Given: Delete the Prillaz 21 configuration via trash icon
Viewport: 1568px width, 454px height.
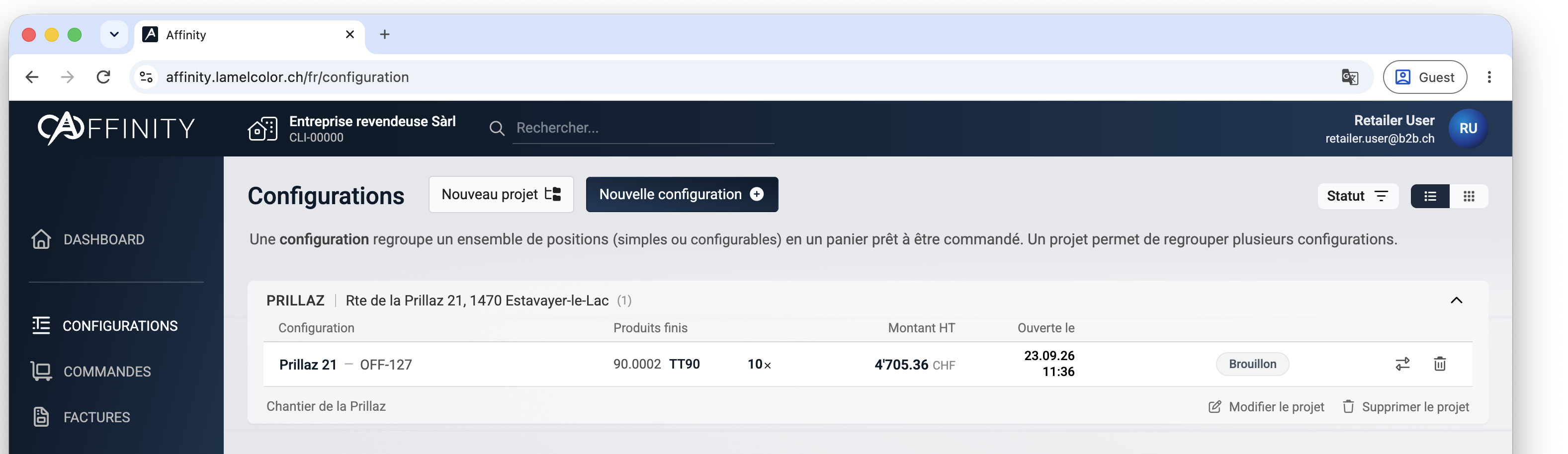Looking at the screenshot, I should click(x=1440, y=364).
